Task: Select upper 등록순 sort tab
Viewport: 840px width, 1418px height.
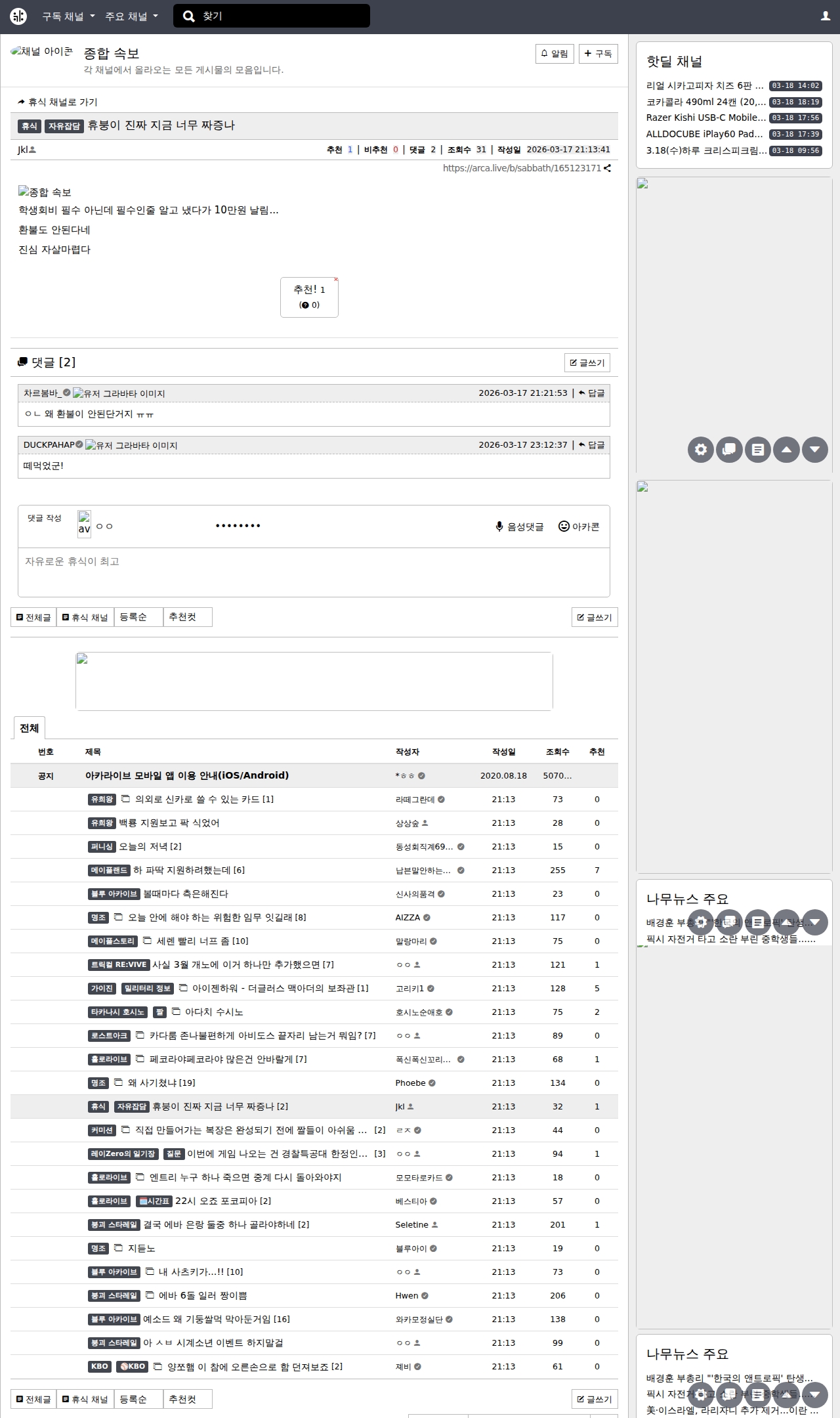Action: tap(138, 617)
